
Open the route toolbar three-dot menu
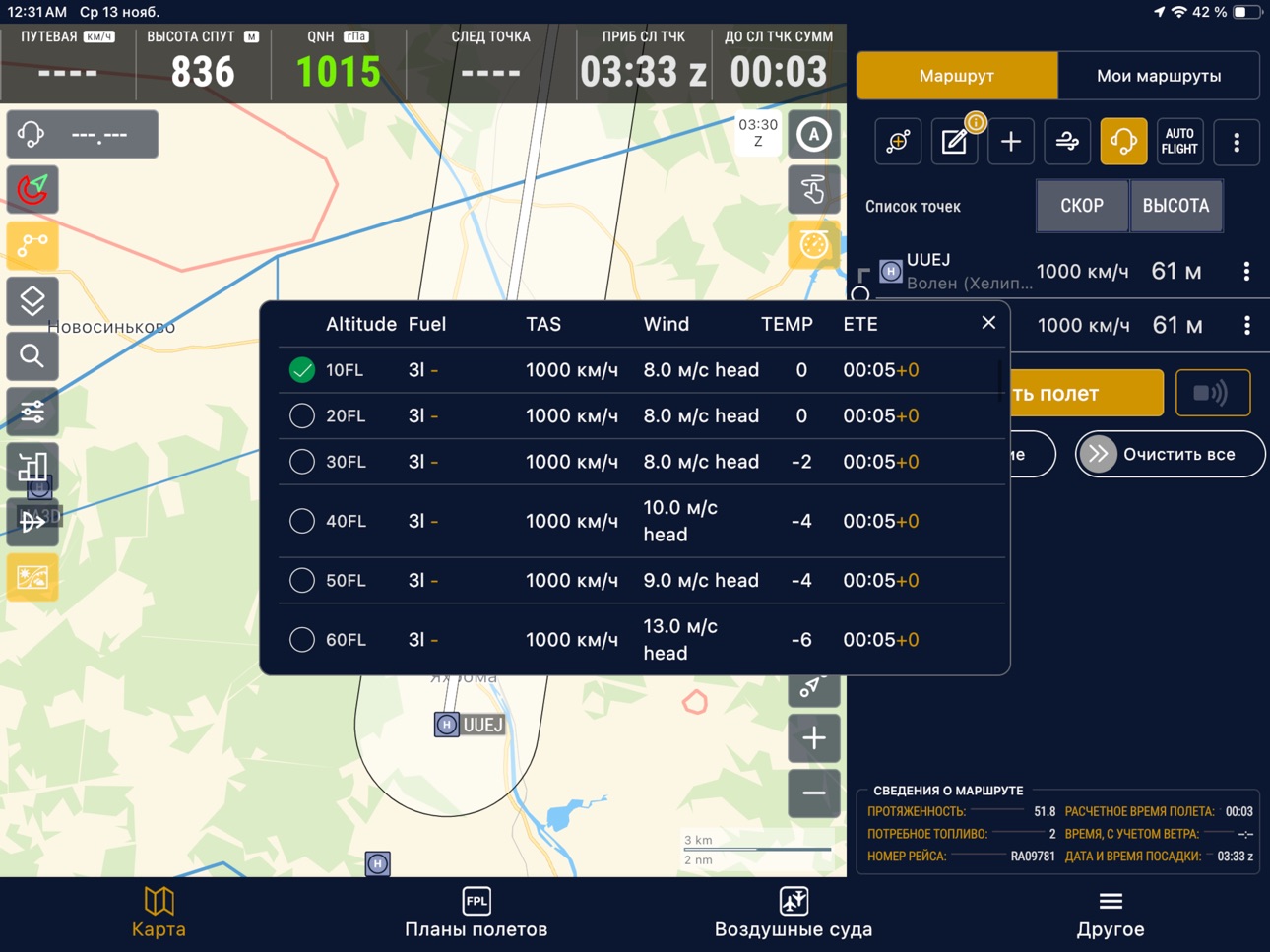(x=1237, y=142)
